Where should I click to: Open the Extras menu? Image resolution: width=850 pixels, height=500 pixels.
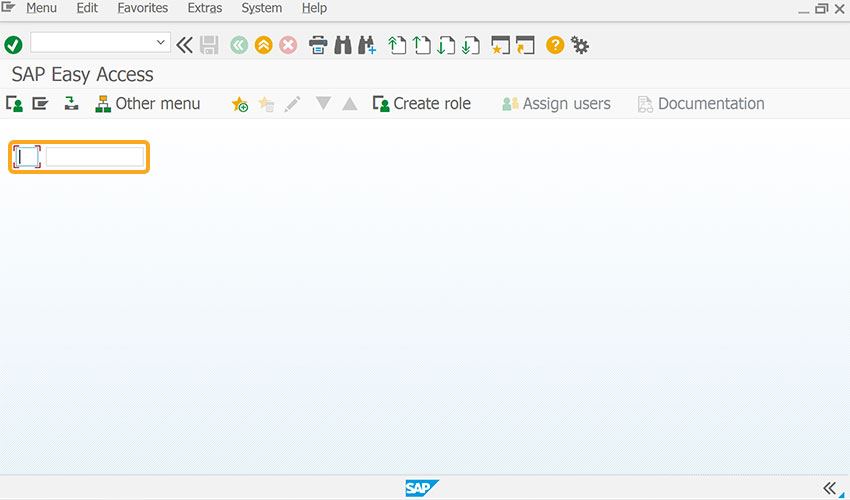click(x=204, y=8)
